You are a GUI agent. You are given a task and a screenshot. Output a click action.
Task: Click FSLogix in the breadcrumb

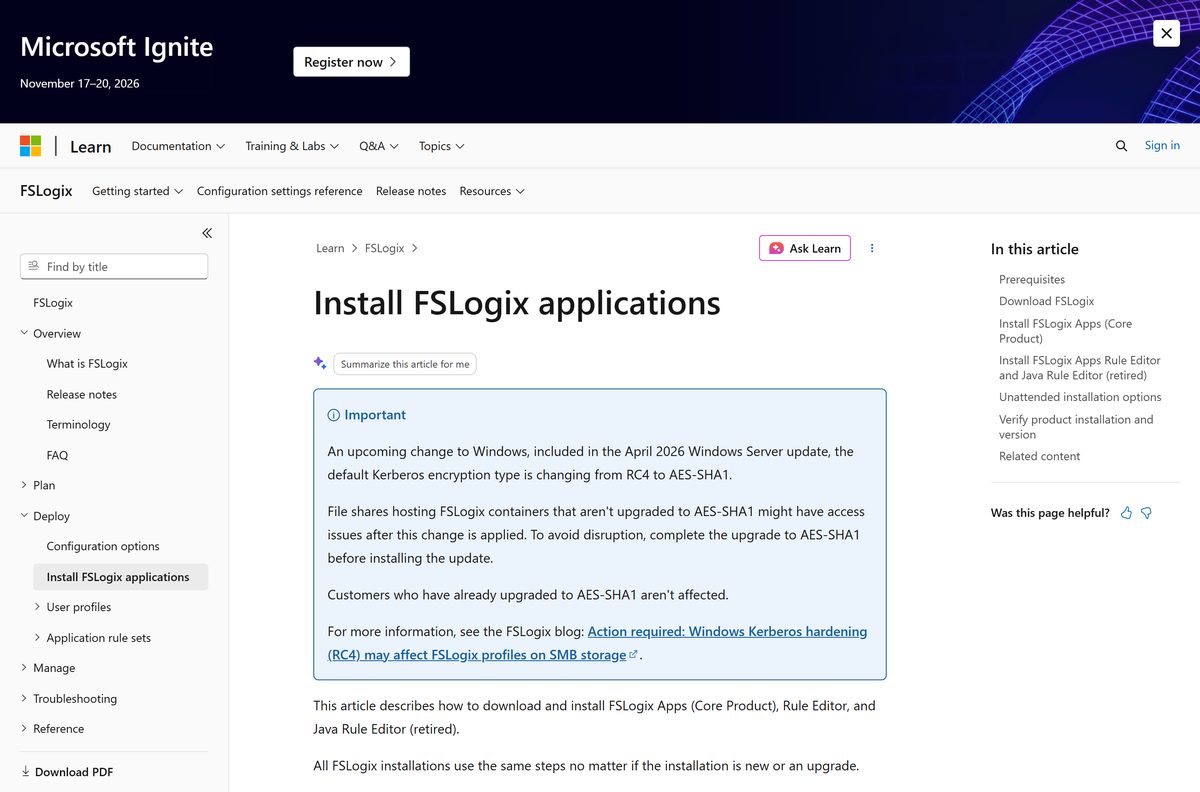(385, 248)
